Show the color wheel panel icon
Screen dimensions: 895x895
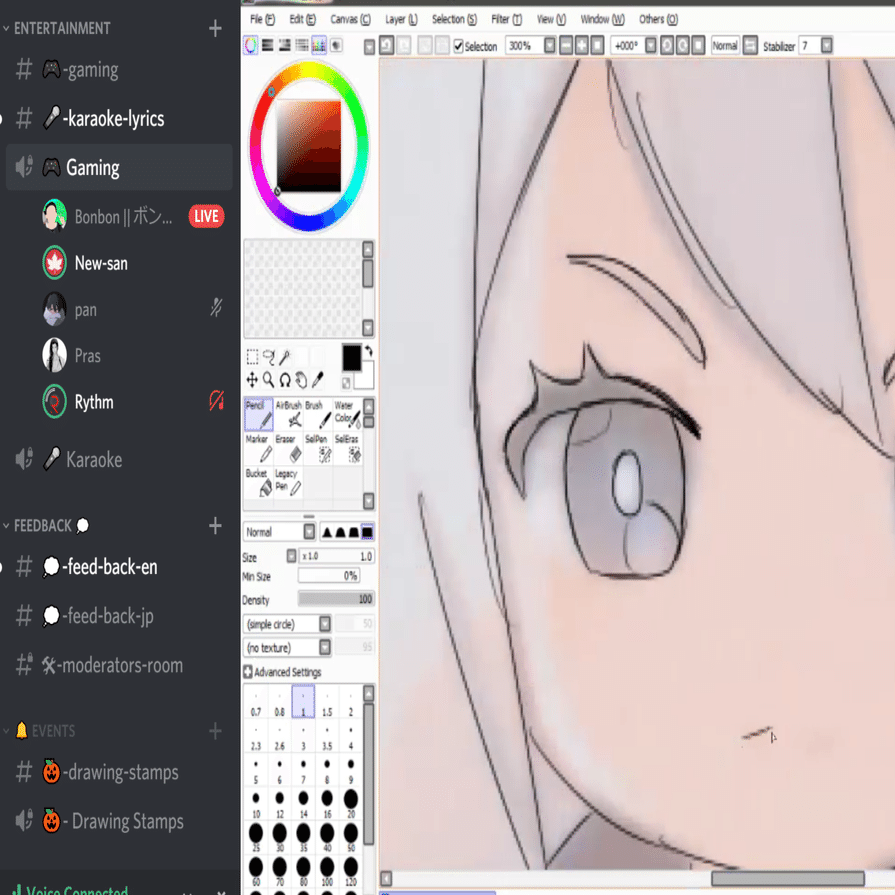251,46
